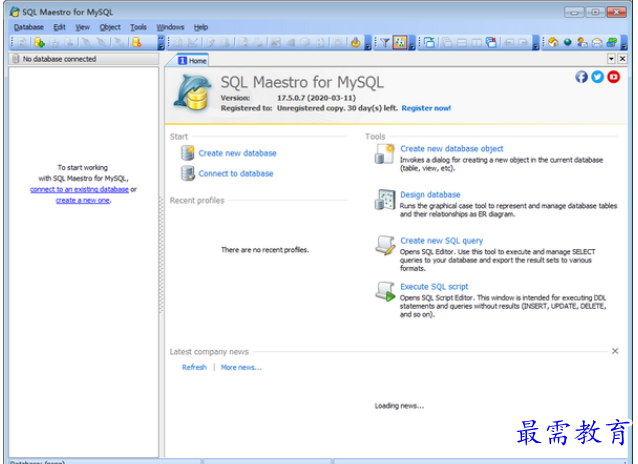Click the There are no recent profiles text
The image size is (638, 464).
tap(265, 250)
